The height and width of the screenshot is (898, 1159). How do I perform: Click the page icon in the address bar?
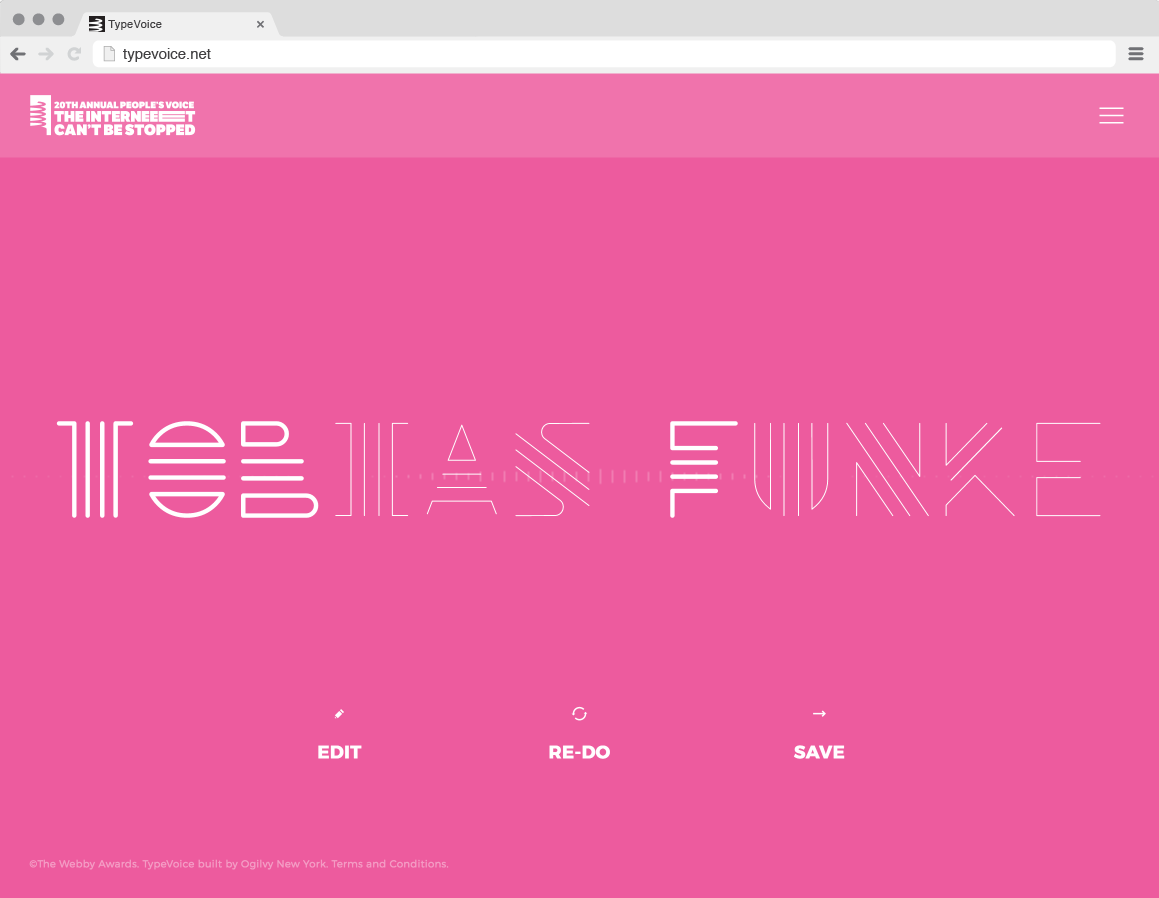tap(109, 54)
